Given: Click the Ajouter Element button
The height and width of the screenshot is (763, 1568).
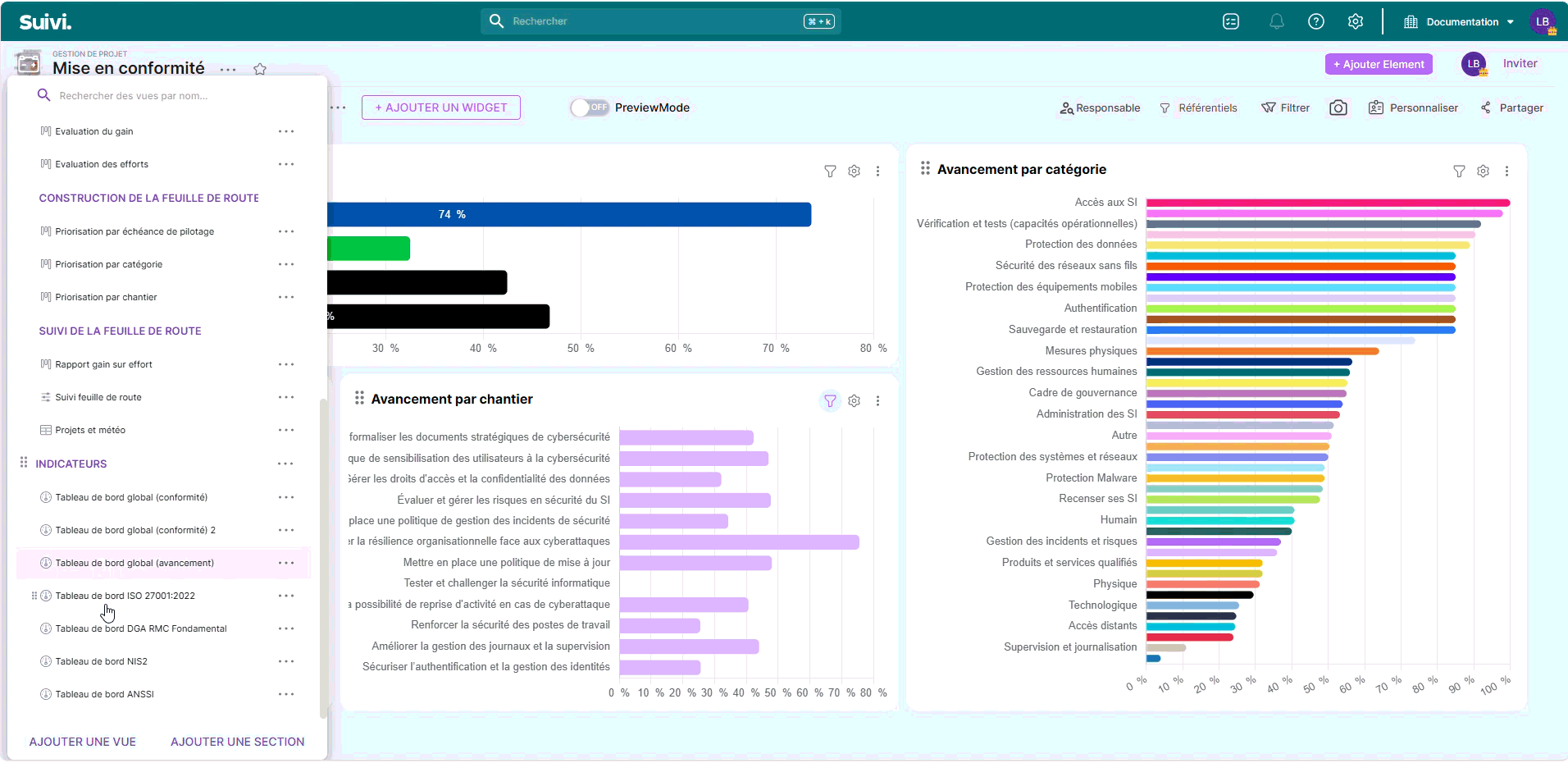Looking at the screenshot, I should pos(1378,65).
